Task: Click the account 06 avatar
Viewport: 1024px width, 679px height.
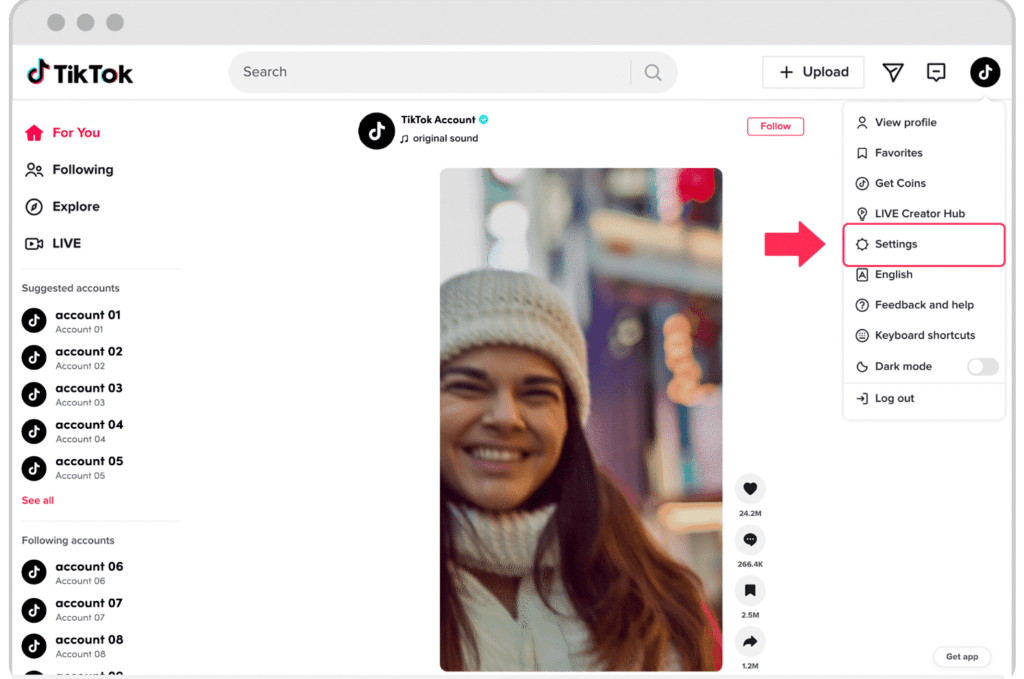Action: click(x=34, y=572)
